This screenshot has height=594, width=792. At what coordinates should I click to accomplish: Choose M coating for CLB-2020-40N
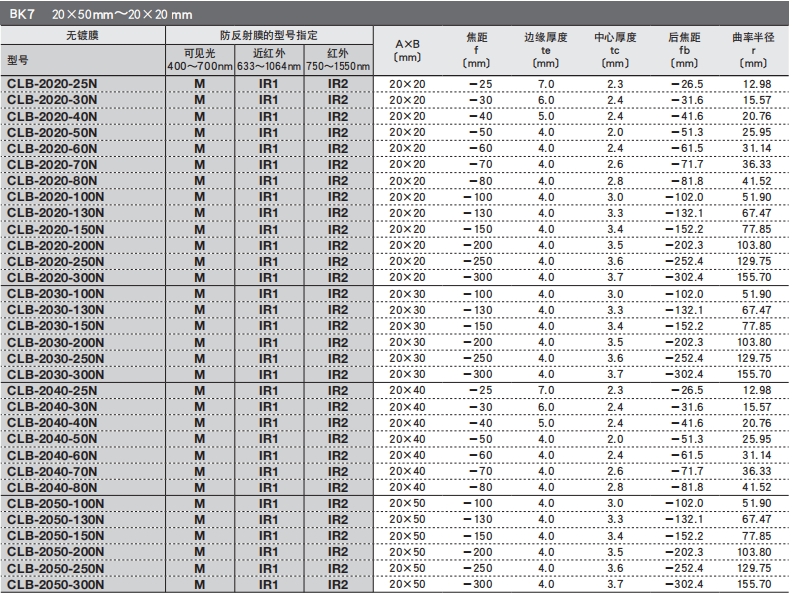click(x=200, y=115)
